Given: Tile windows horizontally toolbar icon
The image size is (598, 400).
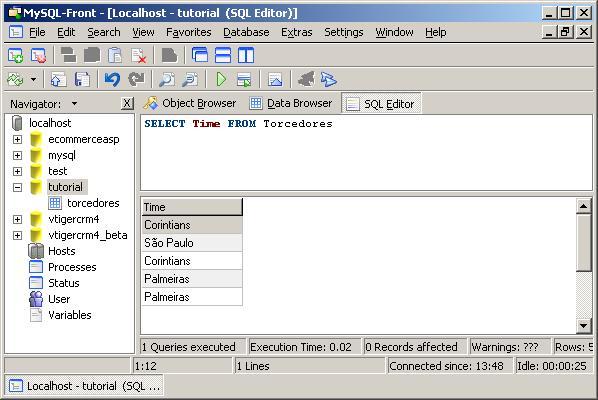Looking at the screenshot, I should coord(223,56).
